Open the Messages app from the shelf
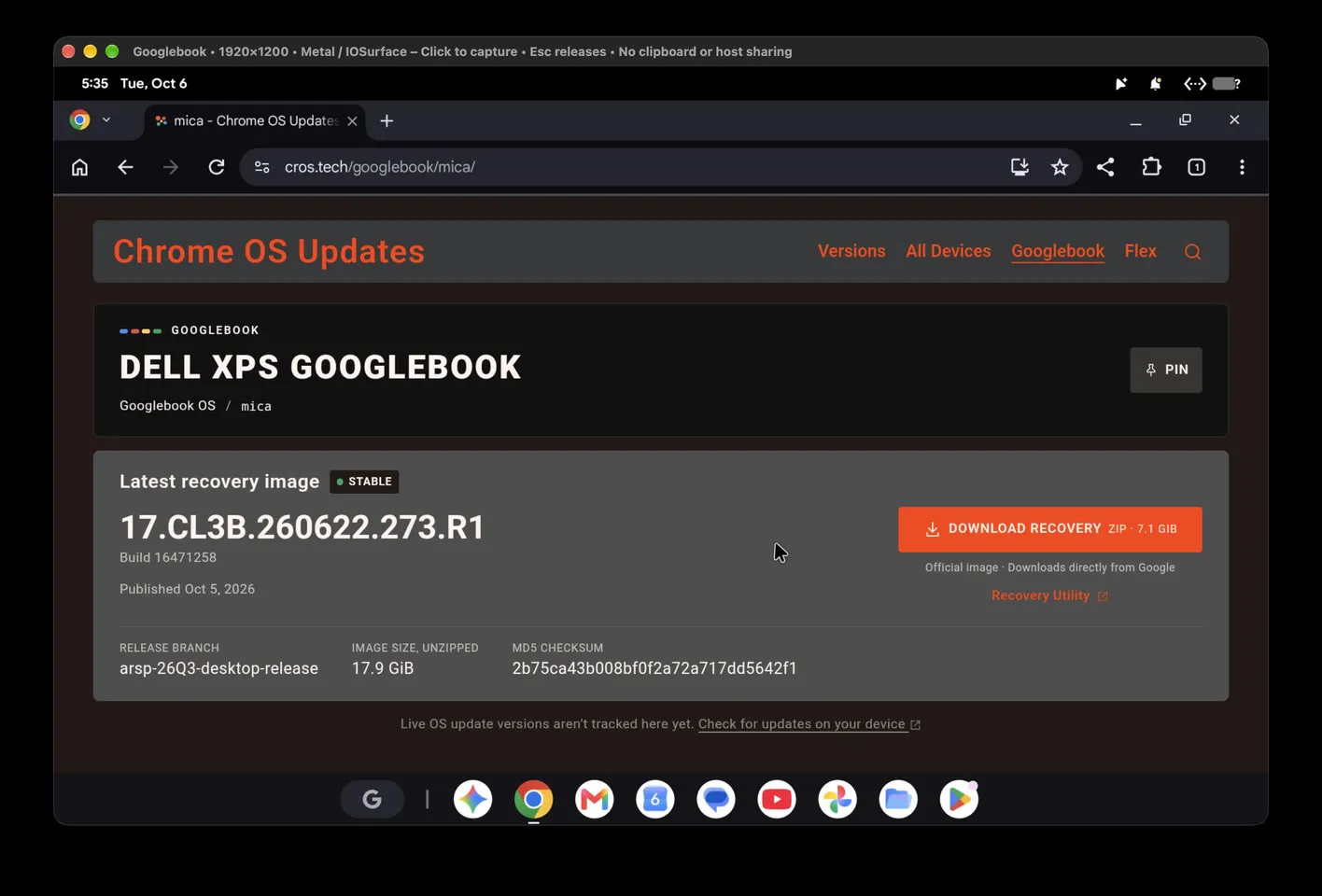Viewport: 1322px width, 896px height. tap(716, 799)
